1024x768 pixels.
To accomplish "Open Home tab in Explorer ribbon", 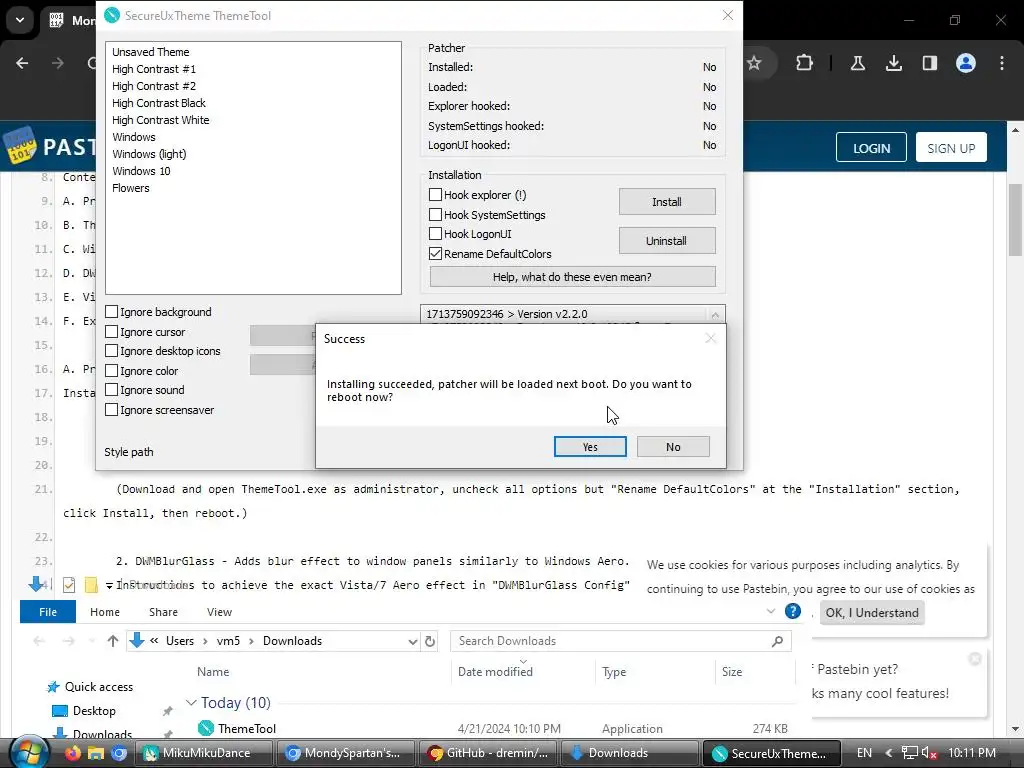I will click(x=104, y=612).
